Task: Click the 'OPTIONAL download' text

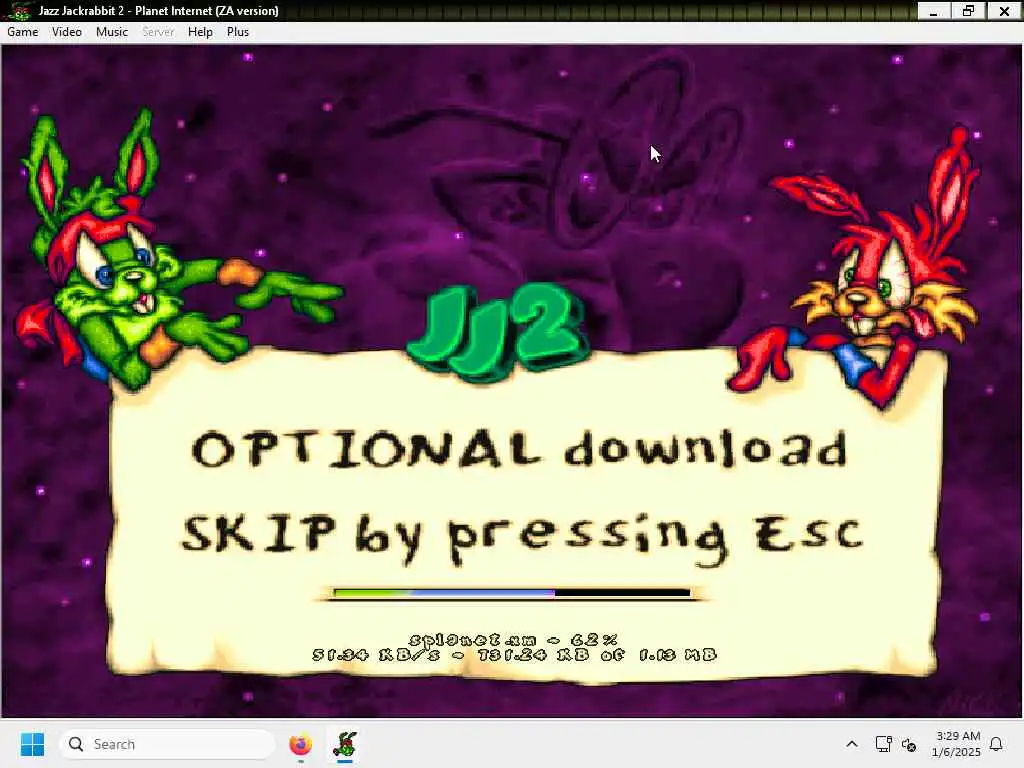Action: (520, 449)
